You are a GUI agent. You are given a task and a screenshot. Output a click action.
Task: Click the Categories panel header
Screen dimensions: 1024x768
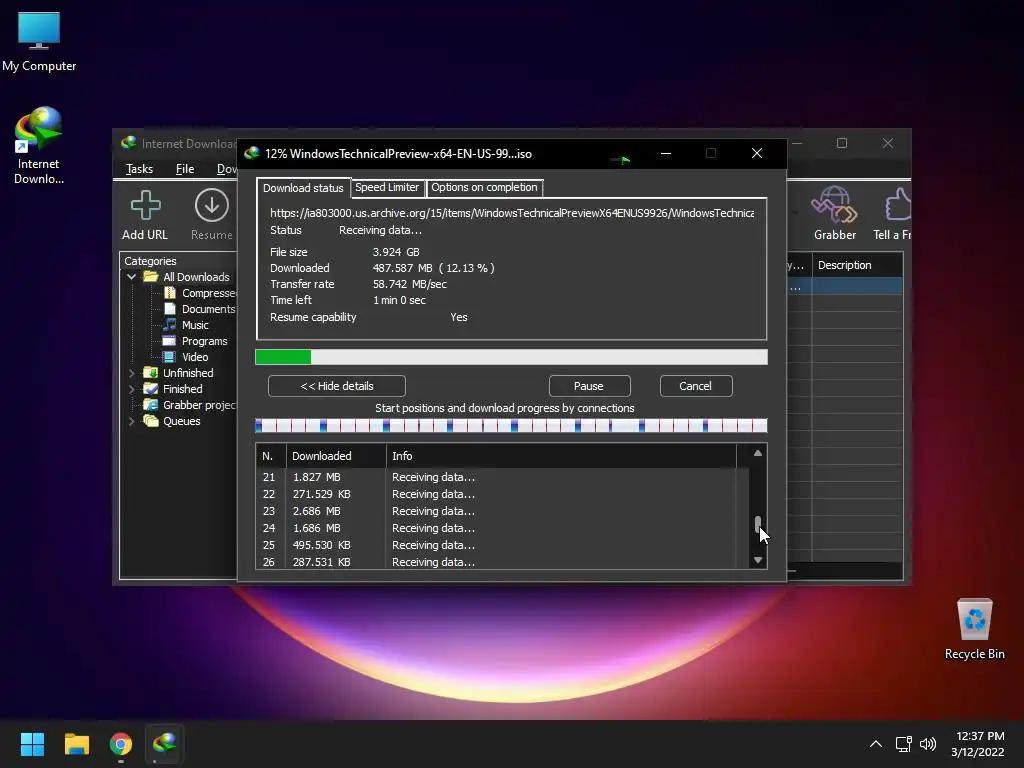pyautogui.click(x=150, y=261)
